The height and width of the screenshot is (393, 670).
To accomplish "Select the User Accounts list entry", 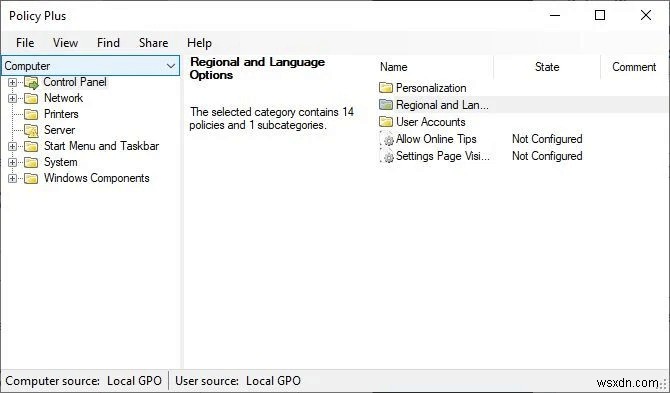I will pos(431,122).
